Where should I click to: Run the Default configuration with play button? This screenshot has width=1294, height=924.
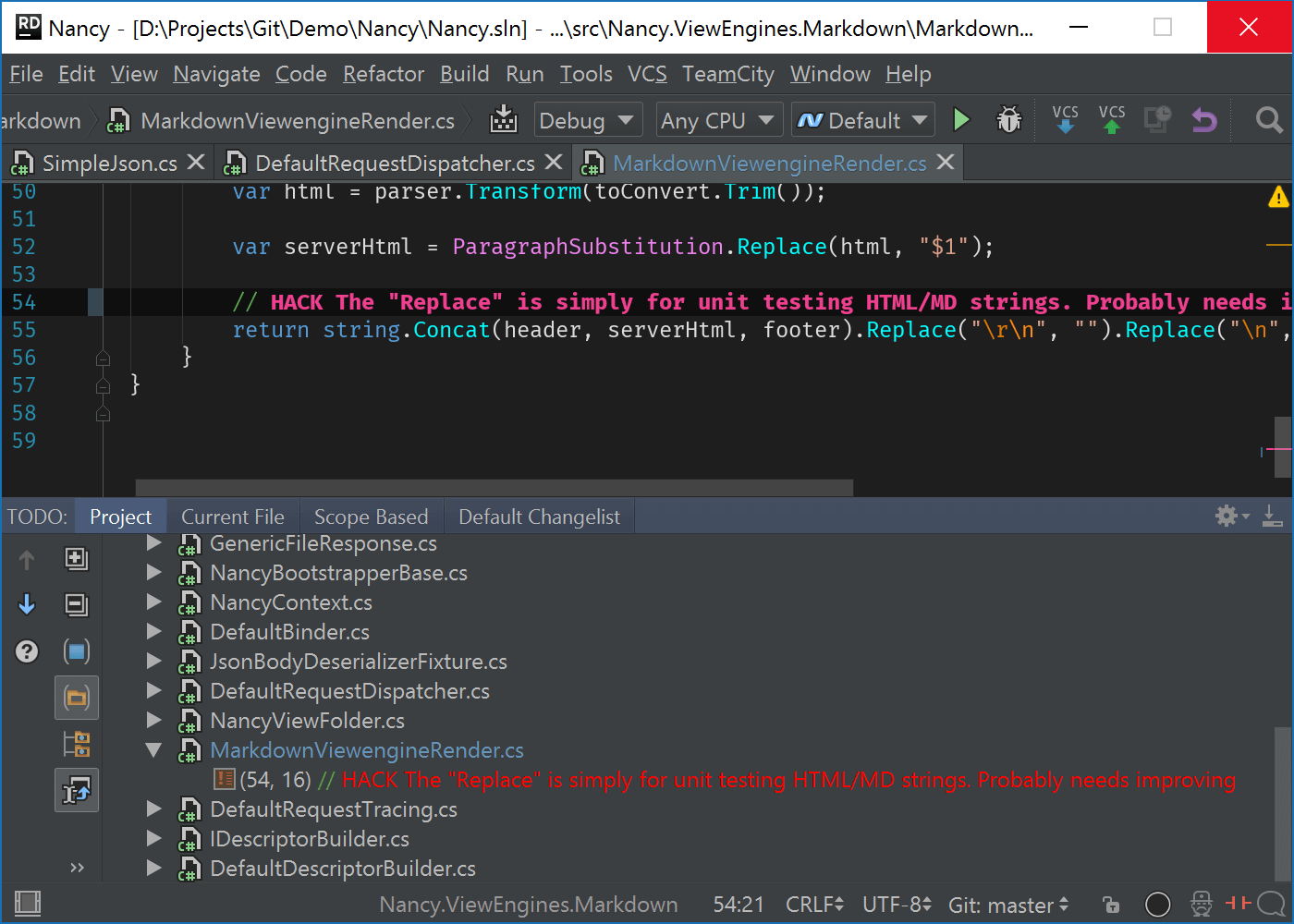point(961,120)
